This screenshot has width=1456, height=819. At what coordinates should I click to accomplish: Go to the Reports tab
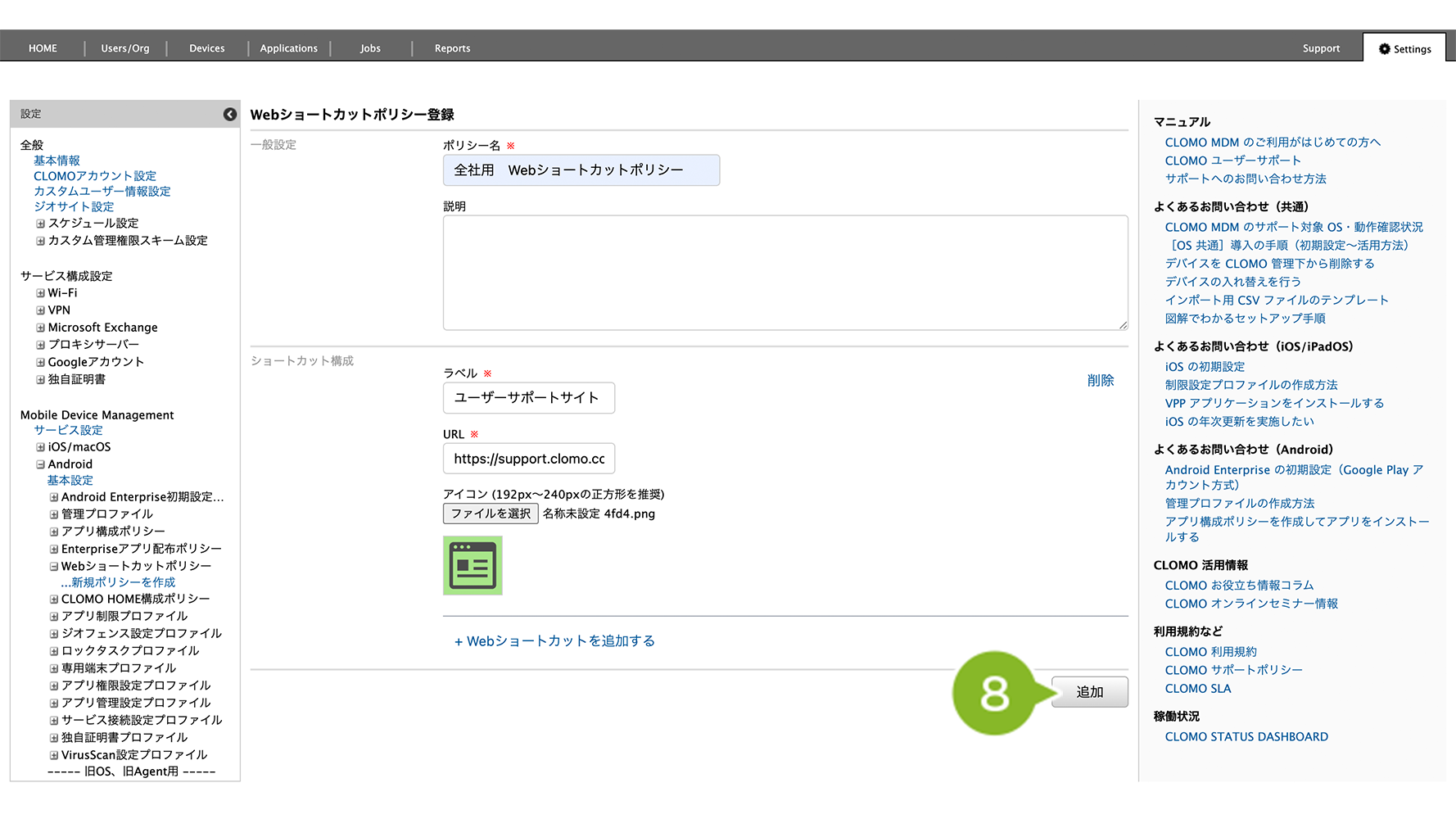tap(452, 48)
